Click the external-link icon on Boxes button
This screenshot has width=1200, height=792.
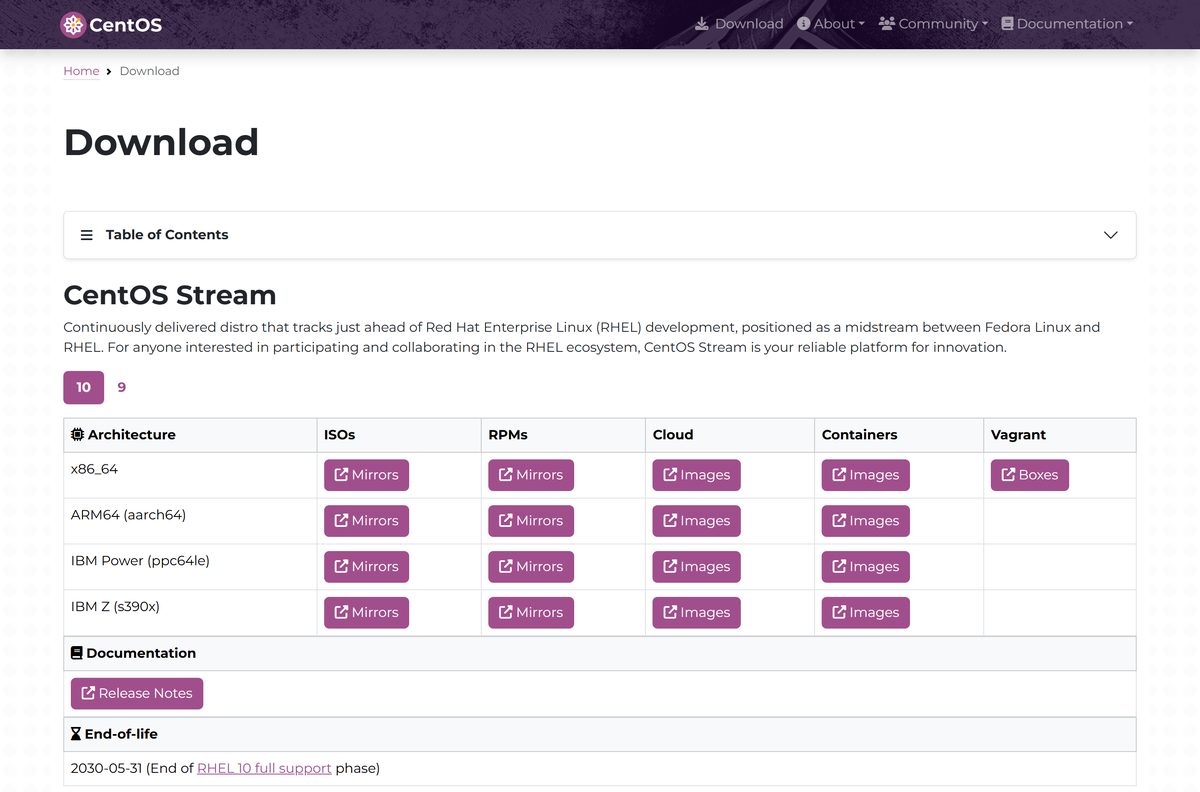tap(1008, 475)
